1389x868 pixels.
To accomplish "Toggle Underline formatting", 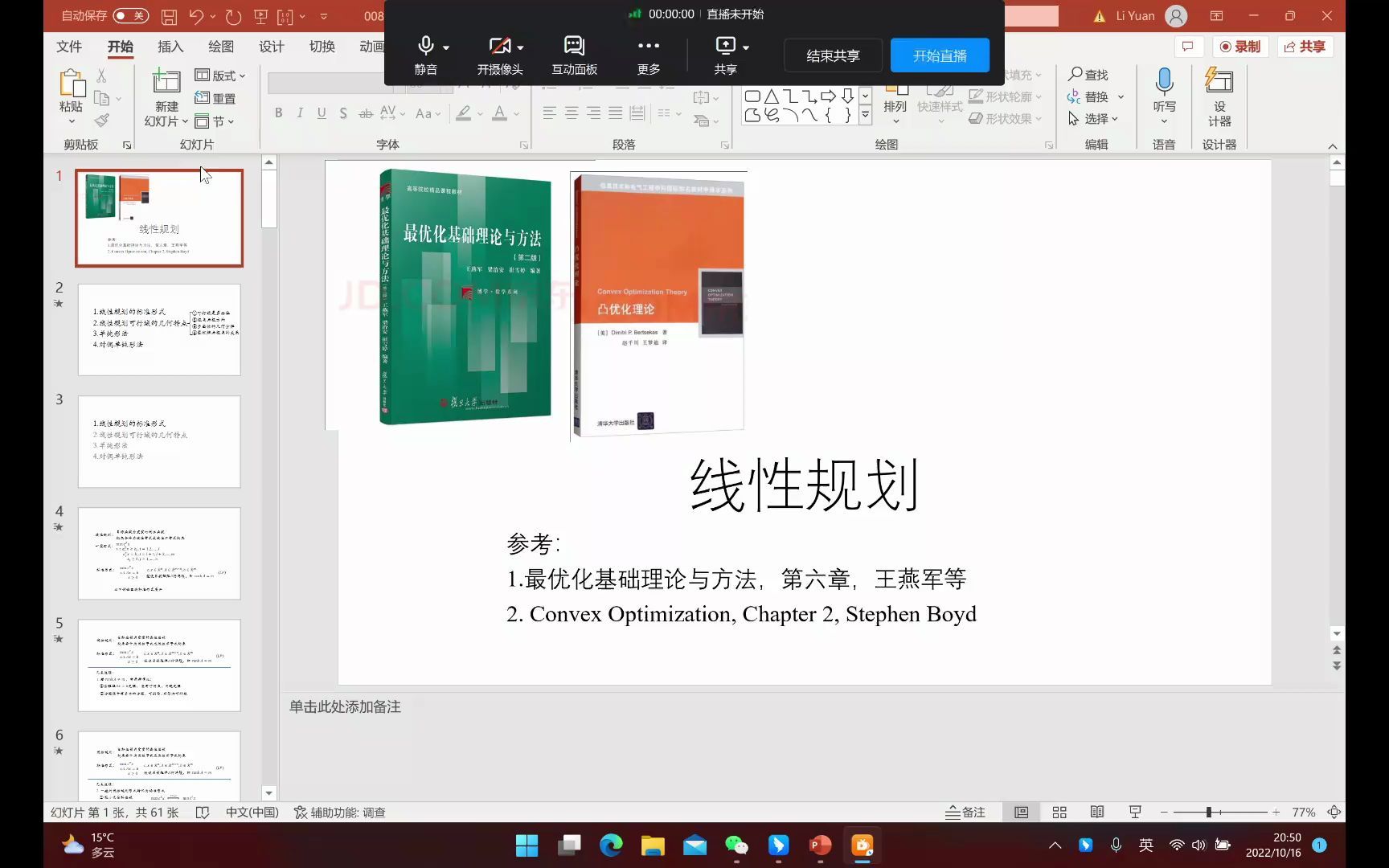I will [x=322, y=113].
